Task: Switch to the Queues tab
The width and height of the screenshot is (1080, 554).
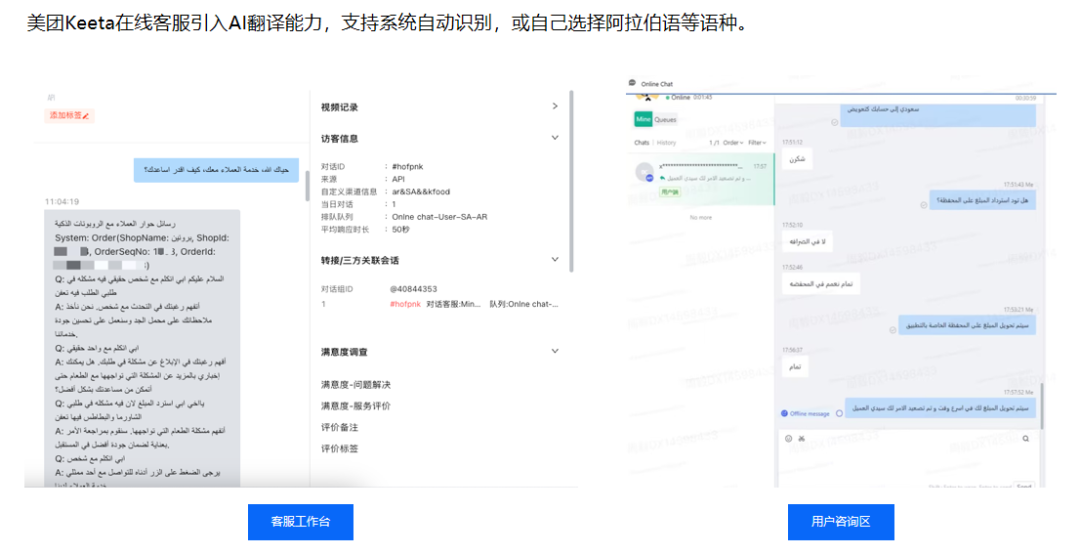Action: pos(665,119)
